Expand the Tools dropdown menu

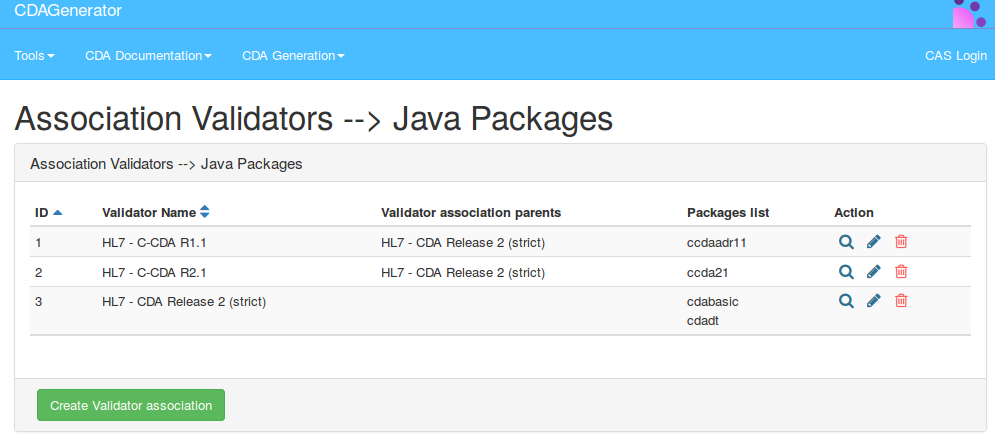34,56
